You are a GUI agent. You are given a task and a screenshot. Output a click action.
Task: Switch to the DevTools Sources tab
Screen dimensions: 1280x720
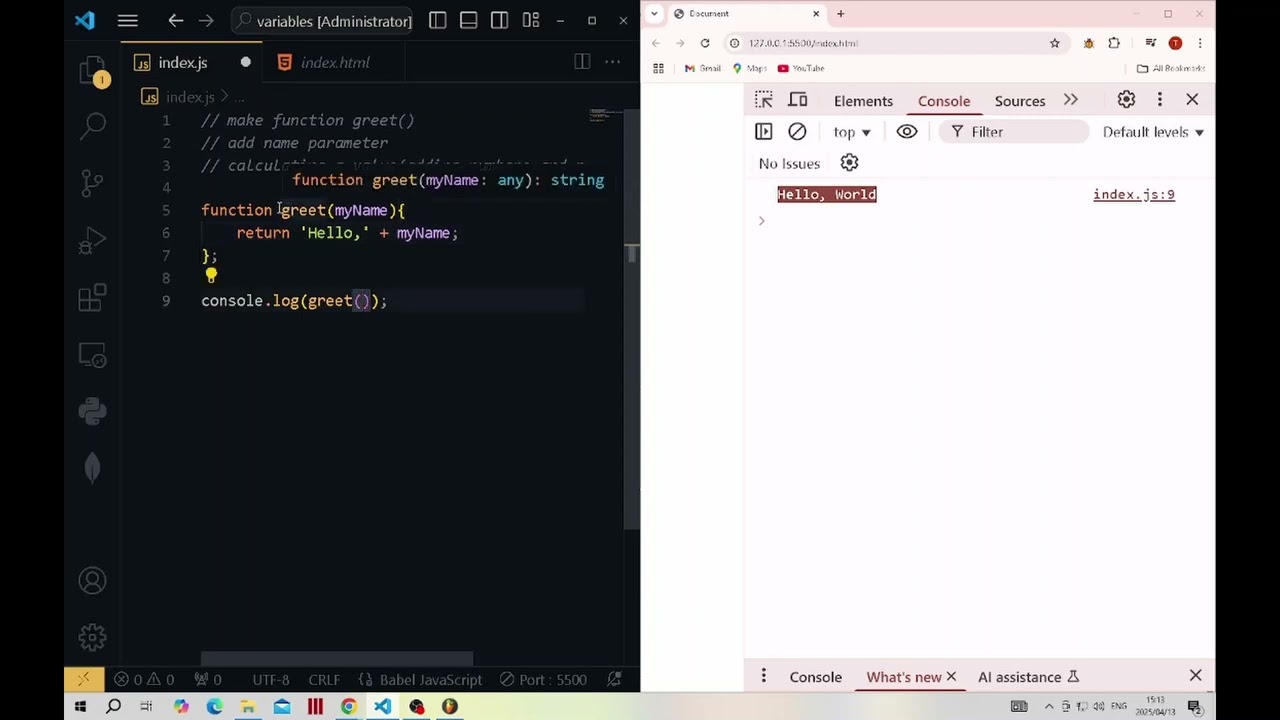(x=1020, y=101)
